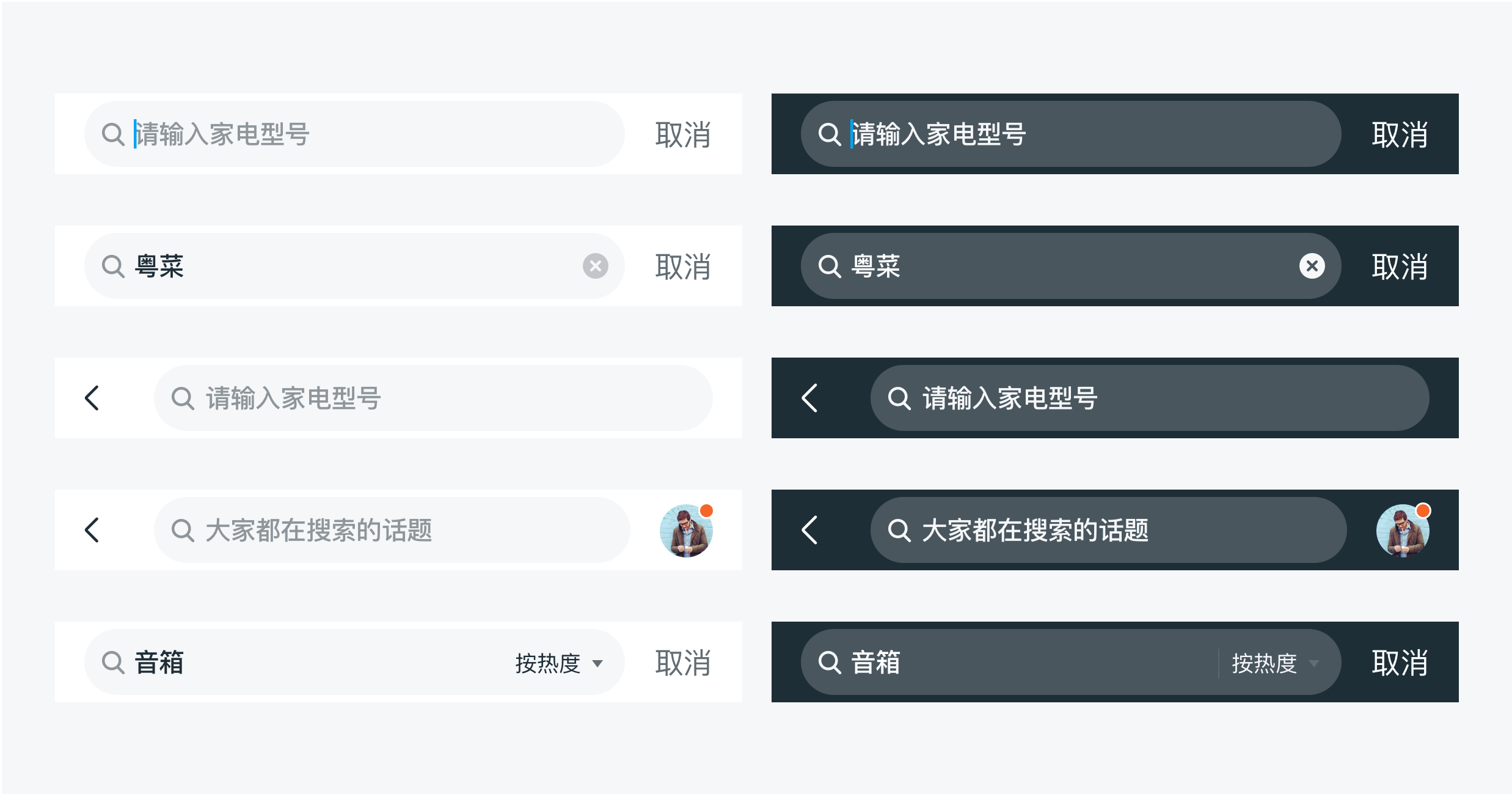This screenshot has width=1512, height=794.
Task: Click search magnifier icon beside light 音箱
Action: tap(114, 662)
